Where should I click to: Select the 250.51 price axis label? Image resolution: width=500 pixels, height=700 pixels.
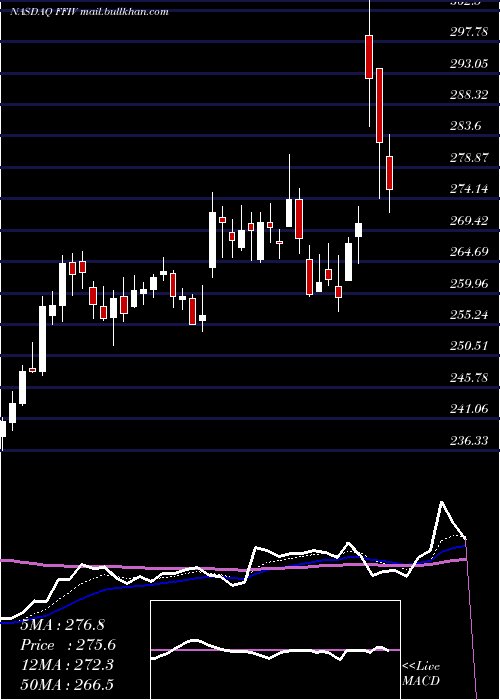[468, 346]
